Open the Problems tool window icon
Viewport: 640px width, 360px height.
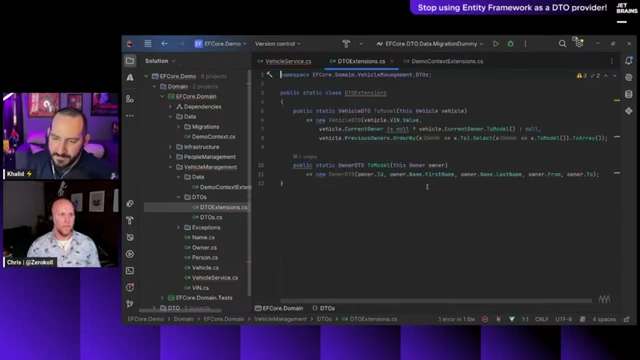coord(130,287)
